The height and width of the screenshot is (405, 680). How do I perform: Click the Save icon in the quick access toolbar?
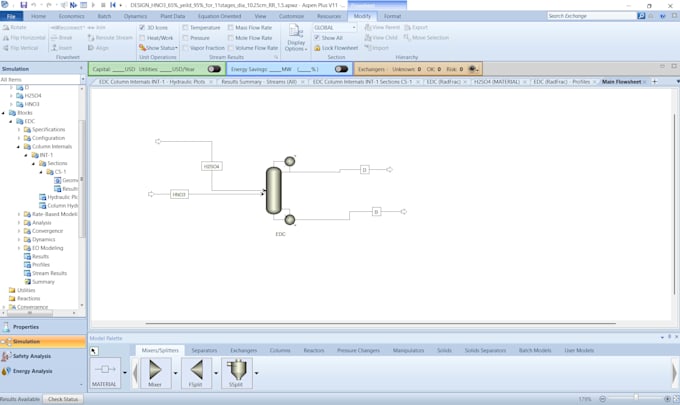23,5
